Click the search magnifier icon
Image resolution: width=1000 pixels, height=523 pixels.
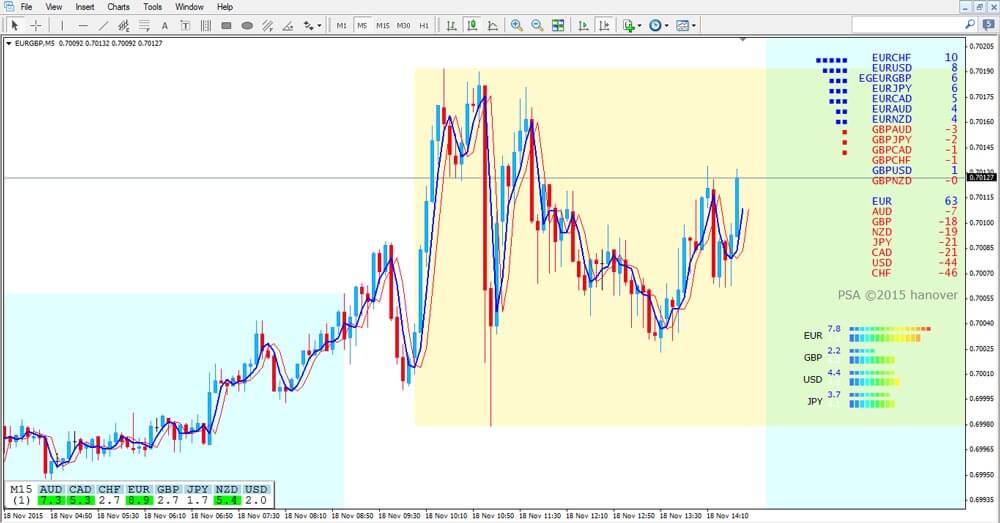[x=970, y=24]
